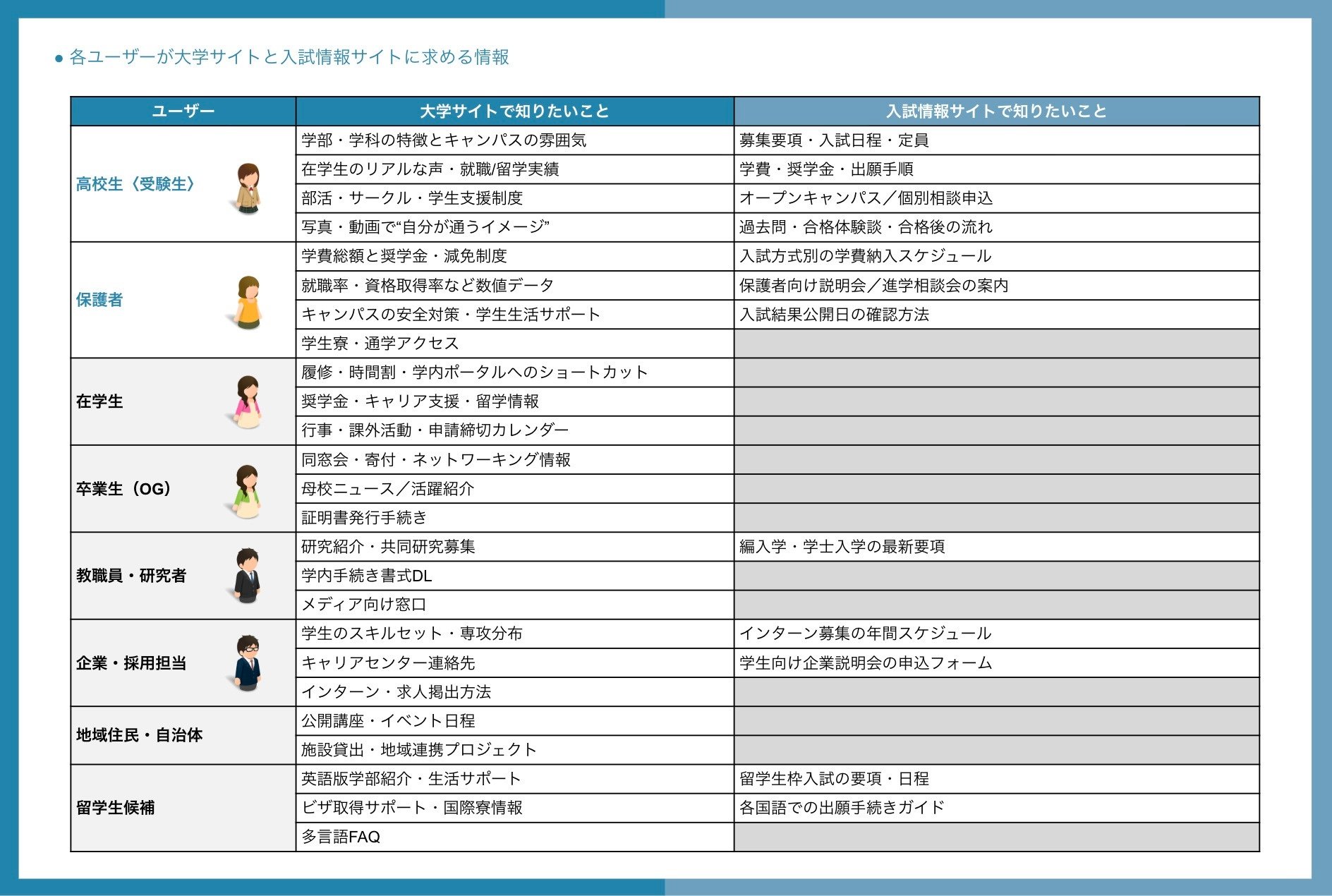
Task: Click the 入試情報サイトで知りたいこと column header
Action: click(x=996, y=111)
